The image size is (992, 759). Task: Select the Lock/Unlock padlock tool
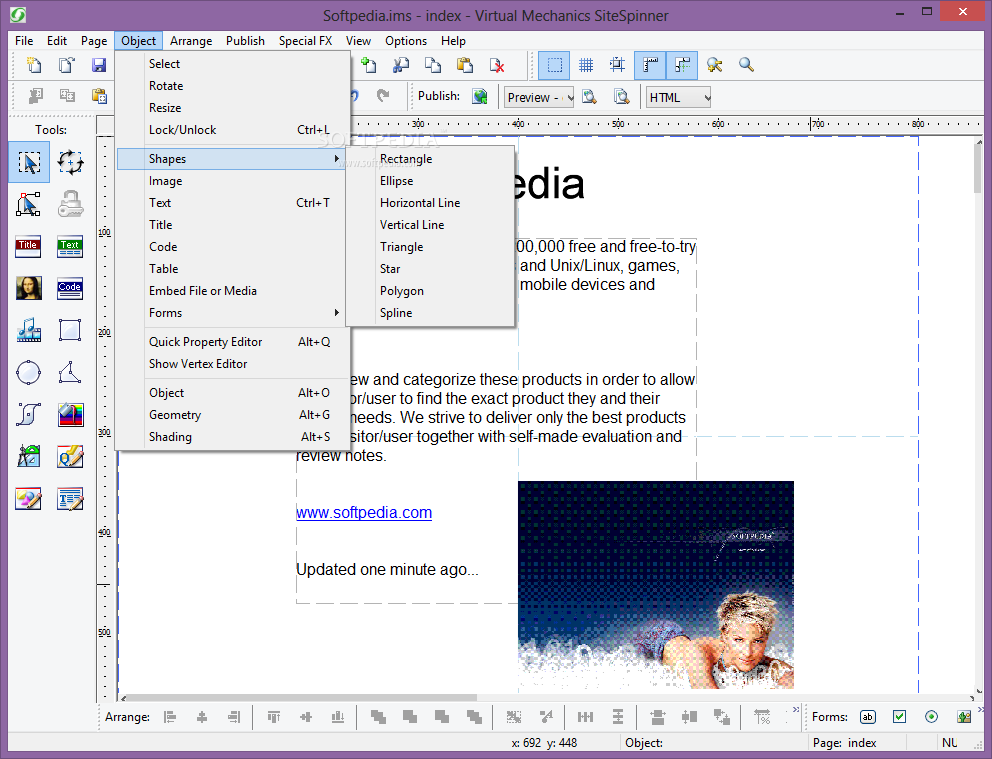[x=70, y=205]
